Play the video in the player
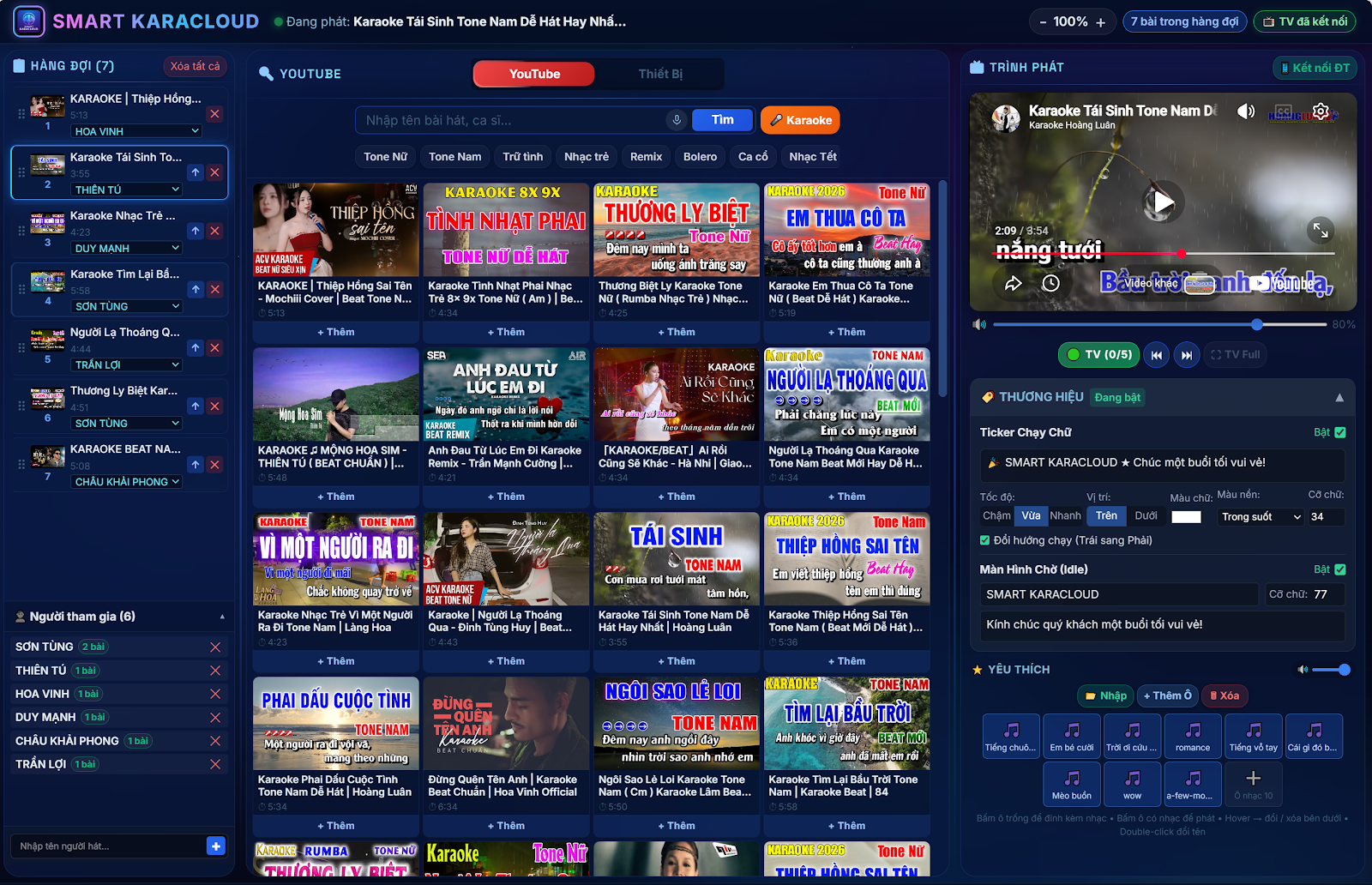1372x885 pixels. point(1163,202)
